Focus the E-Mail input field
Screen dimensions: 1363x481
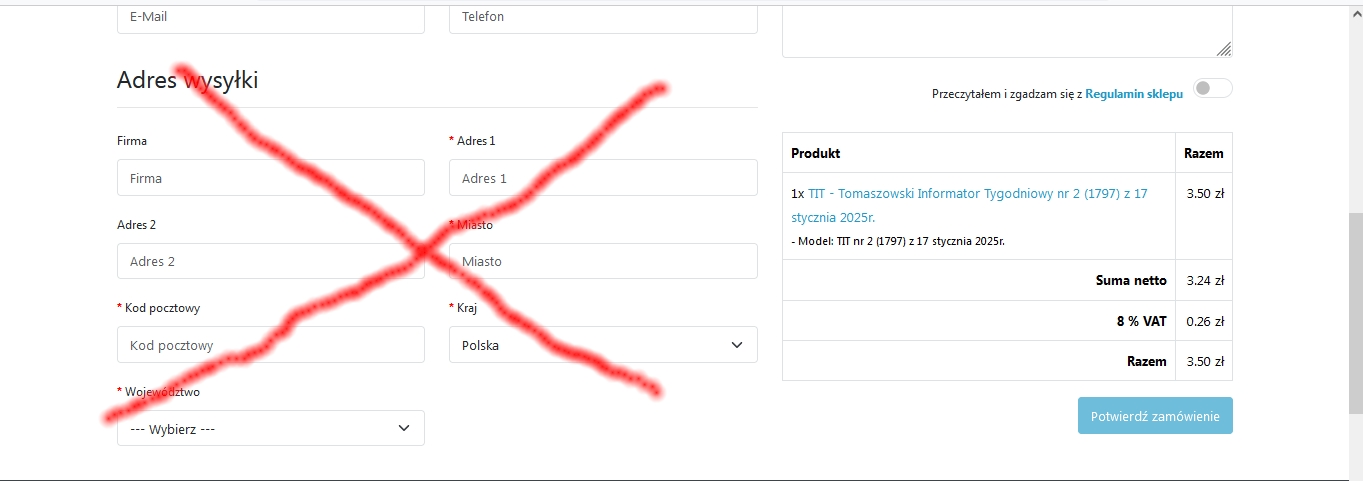point(271,17)
